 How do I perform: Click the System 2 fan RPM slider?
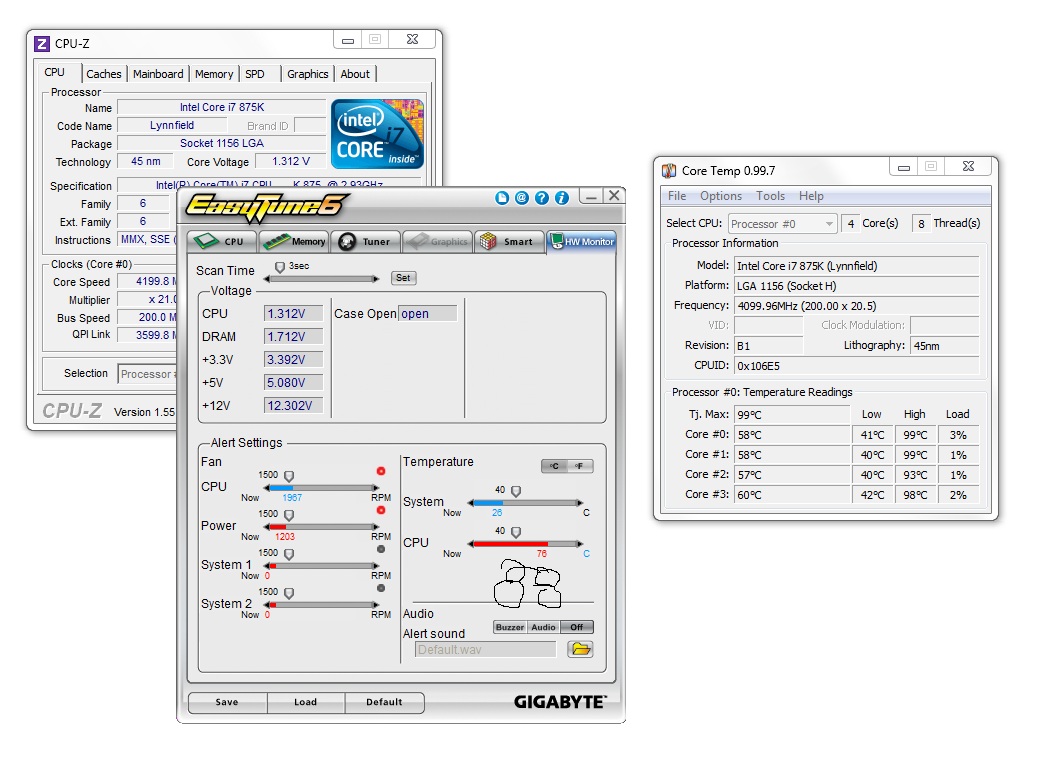(322, 605)
